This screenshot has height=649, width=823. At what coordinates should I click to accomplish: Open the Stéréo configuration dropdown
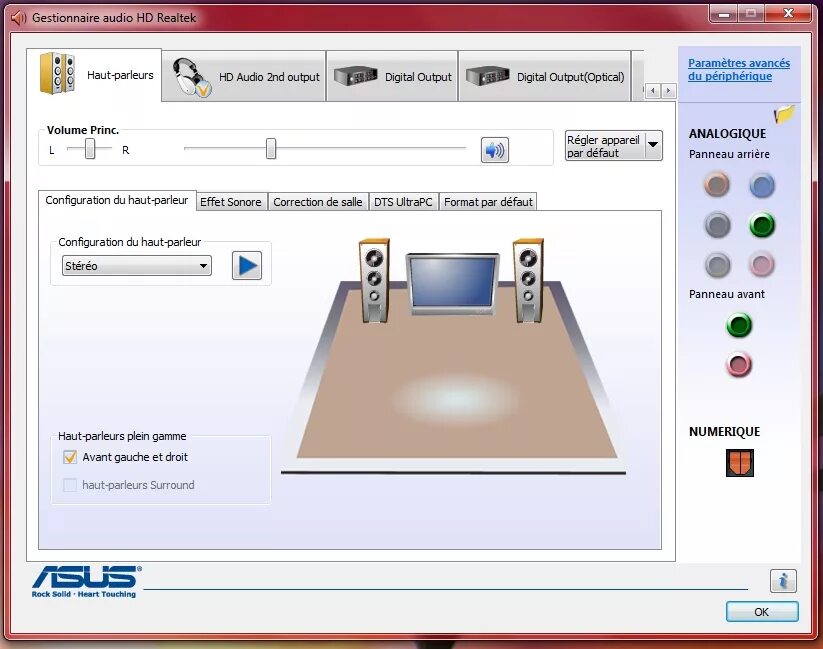click(136, 266)
